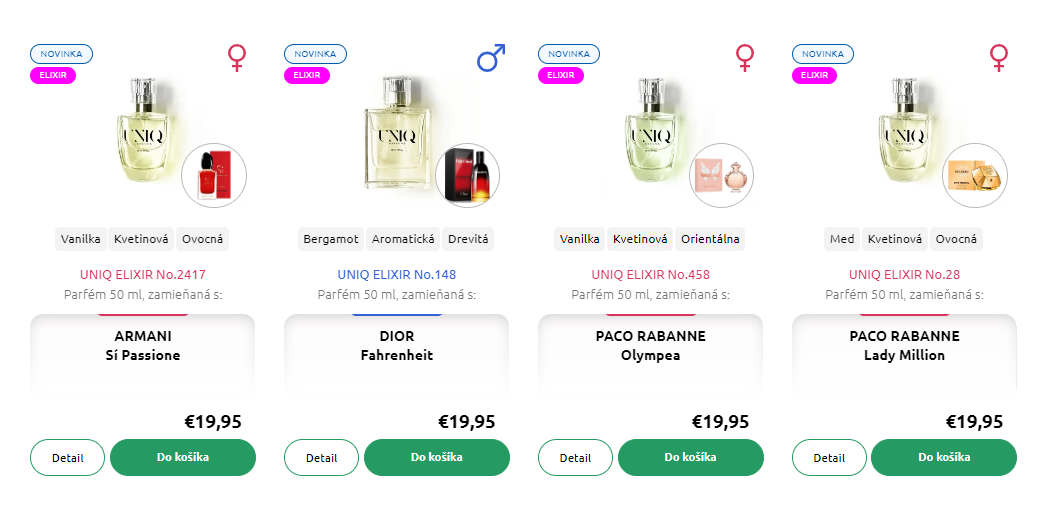Add the Dior Fahrenheit alternative to cart

point(437,458)
